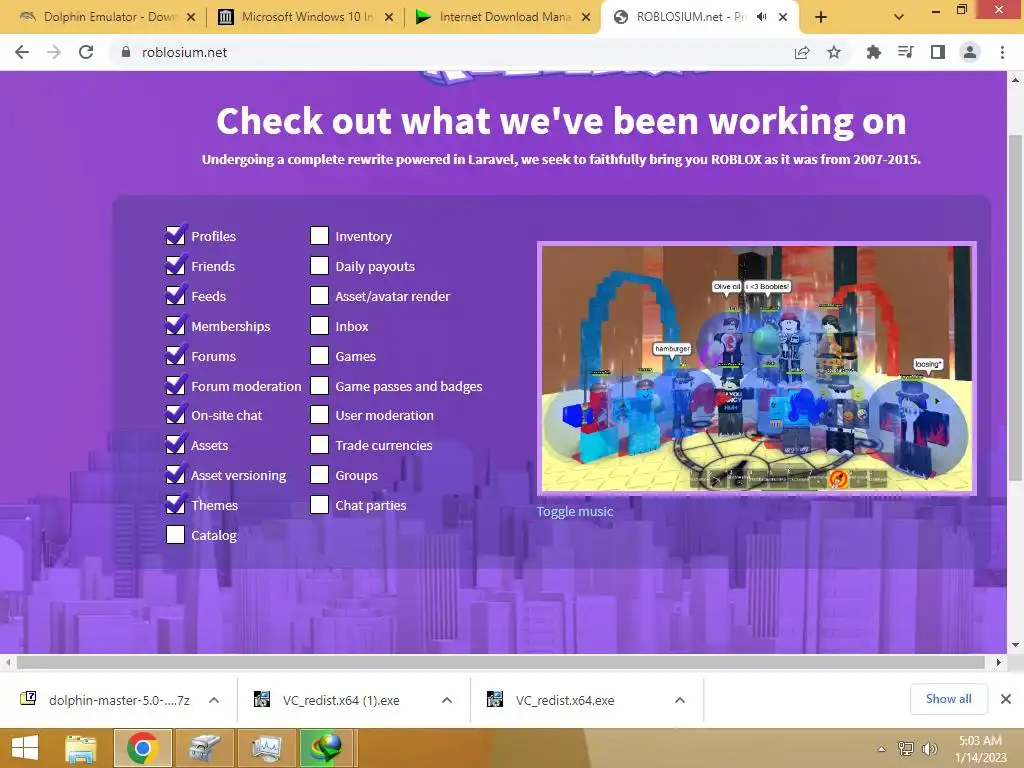Switch to the Internet Download Manager tab
Image resolution: width=1024 pixels, height=768 pixels.
502,18
